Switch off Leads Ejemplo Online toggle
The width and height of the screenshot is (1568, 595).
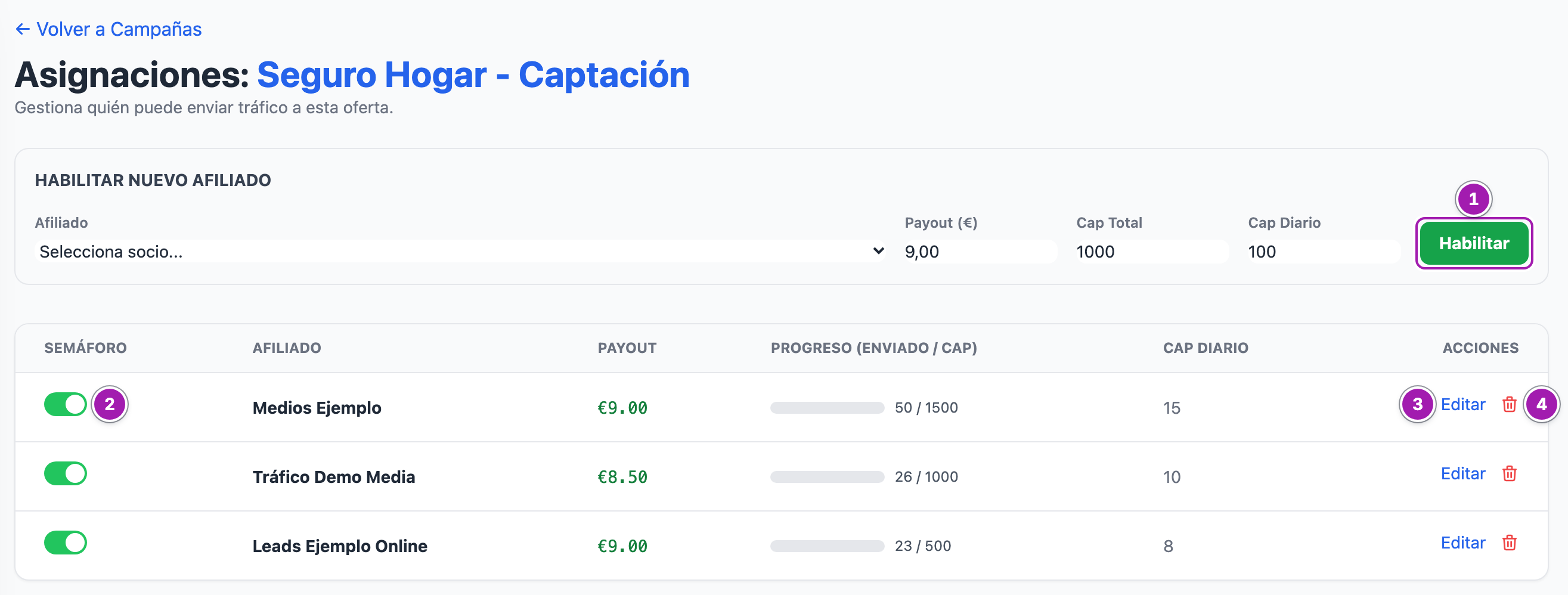(66, 543)
